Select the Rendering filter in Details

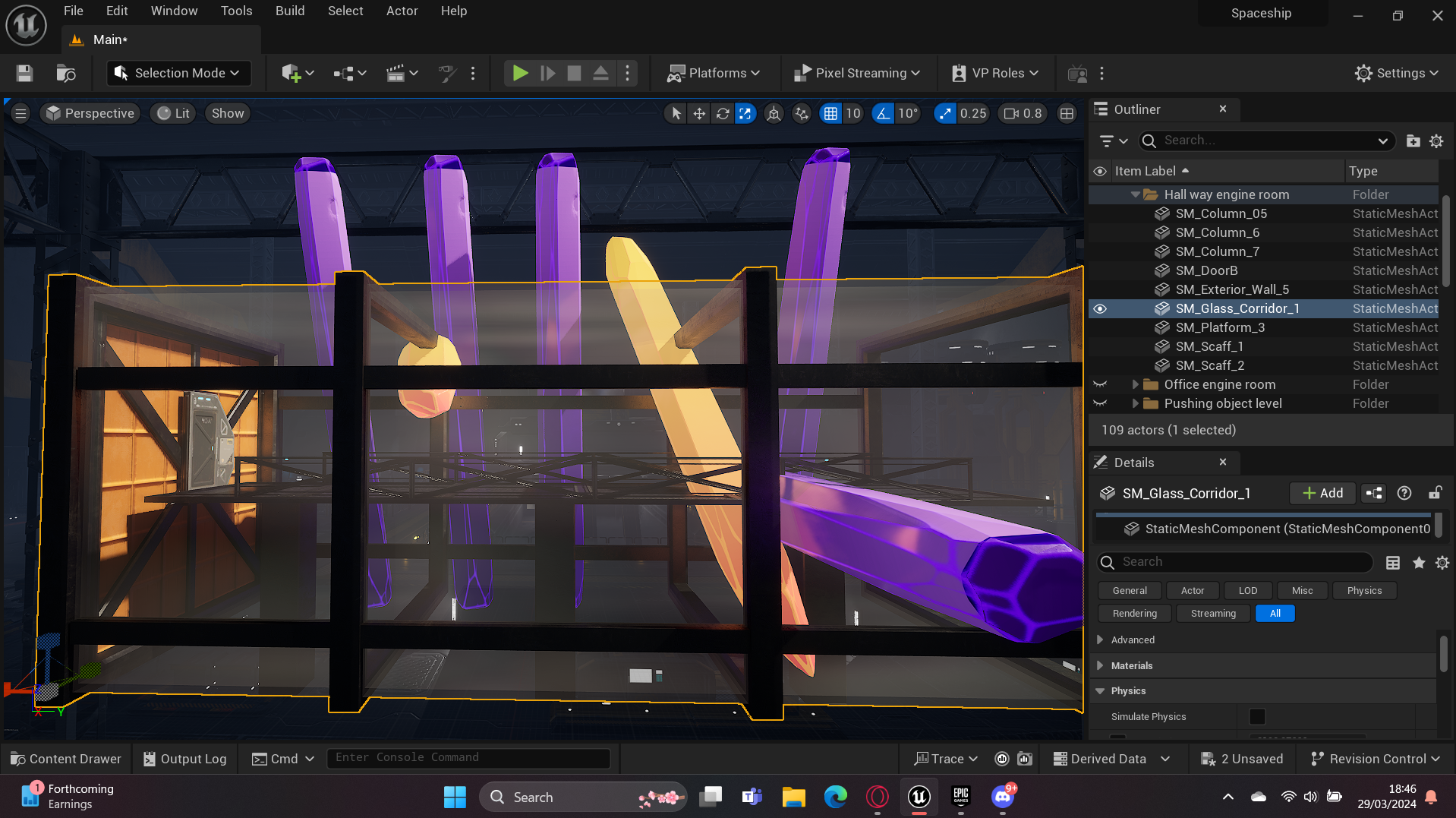point(1135,613)
